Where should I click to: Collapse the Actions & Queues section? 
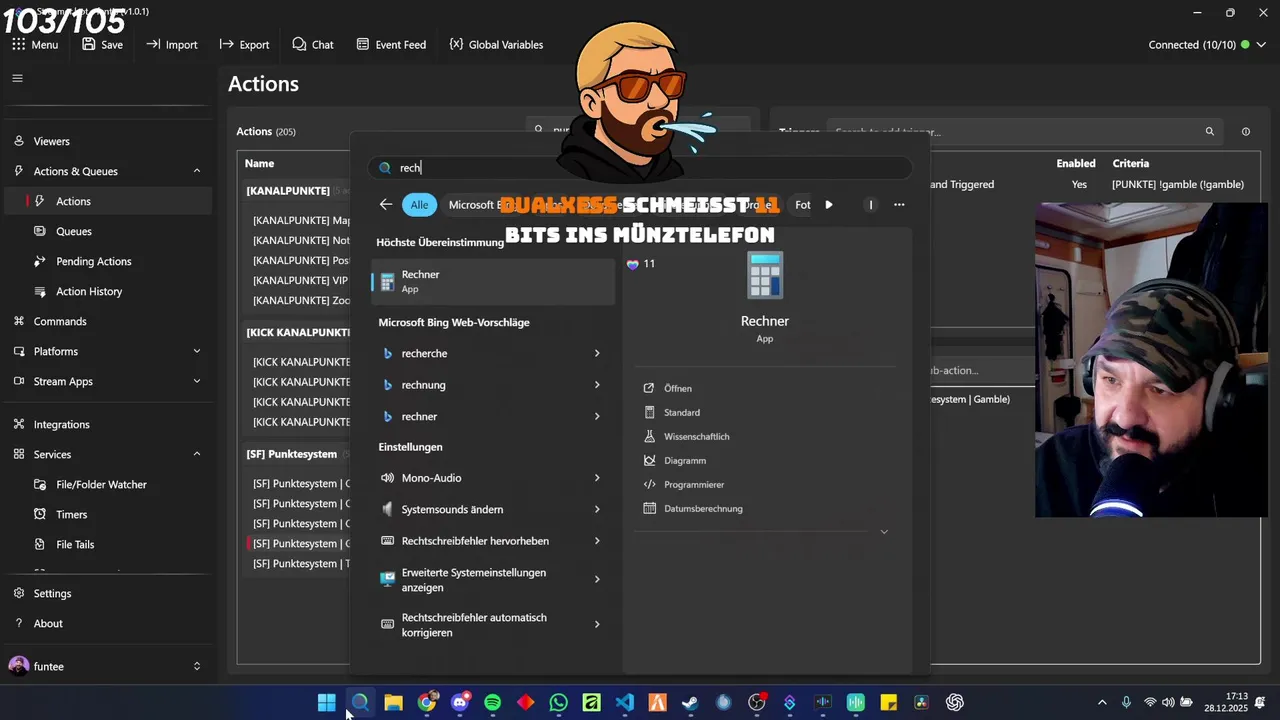click(x=196, y=171)
